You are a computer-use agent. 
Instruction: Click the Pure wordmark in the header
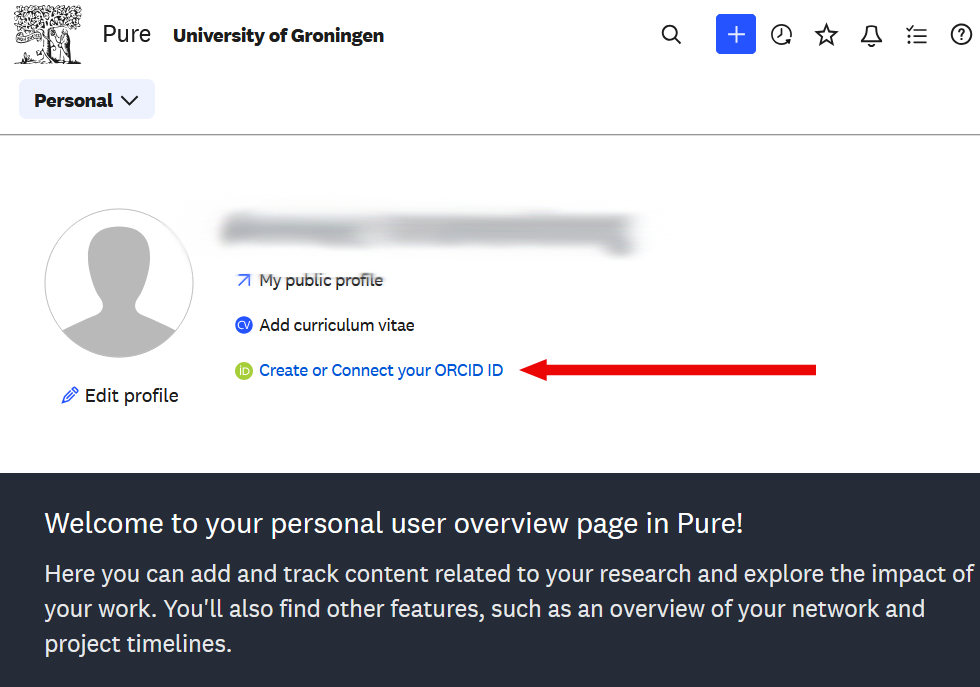coord(126,33)
